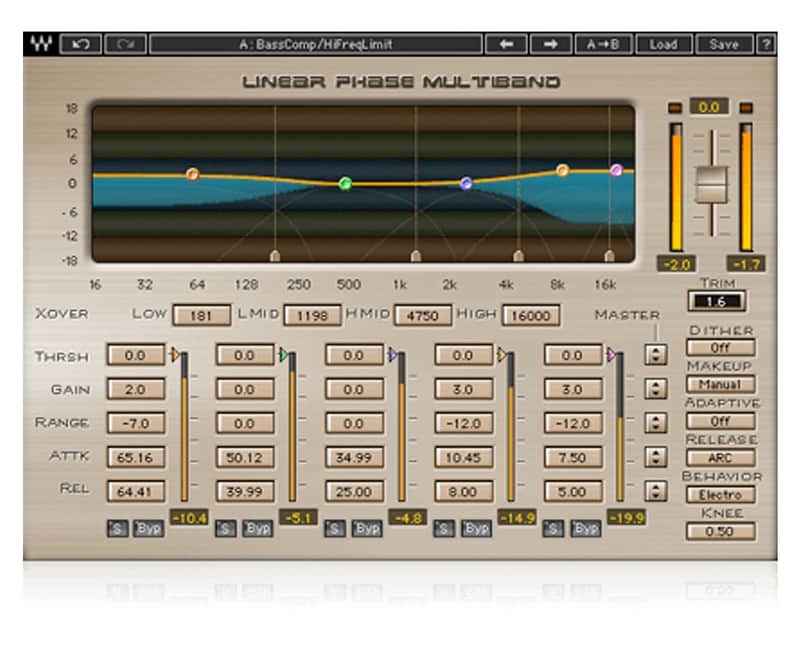Viewport: 800px width, 647px height.
Task: Undo the last change
Action: (x=81, y=44)
